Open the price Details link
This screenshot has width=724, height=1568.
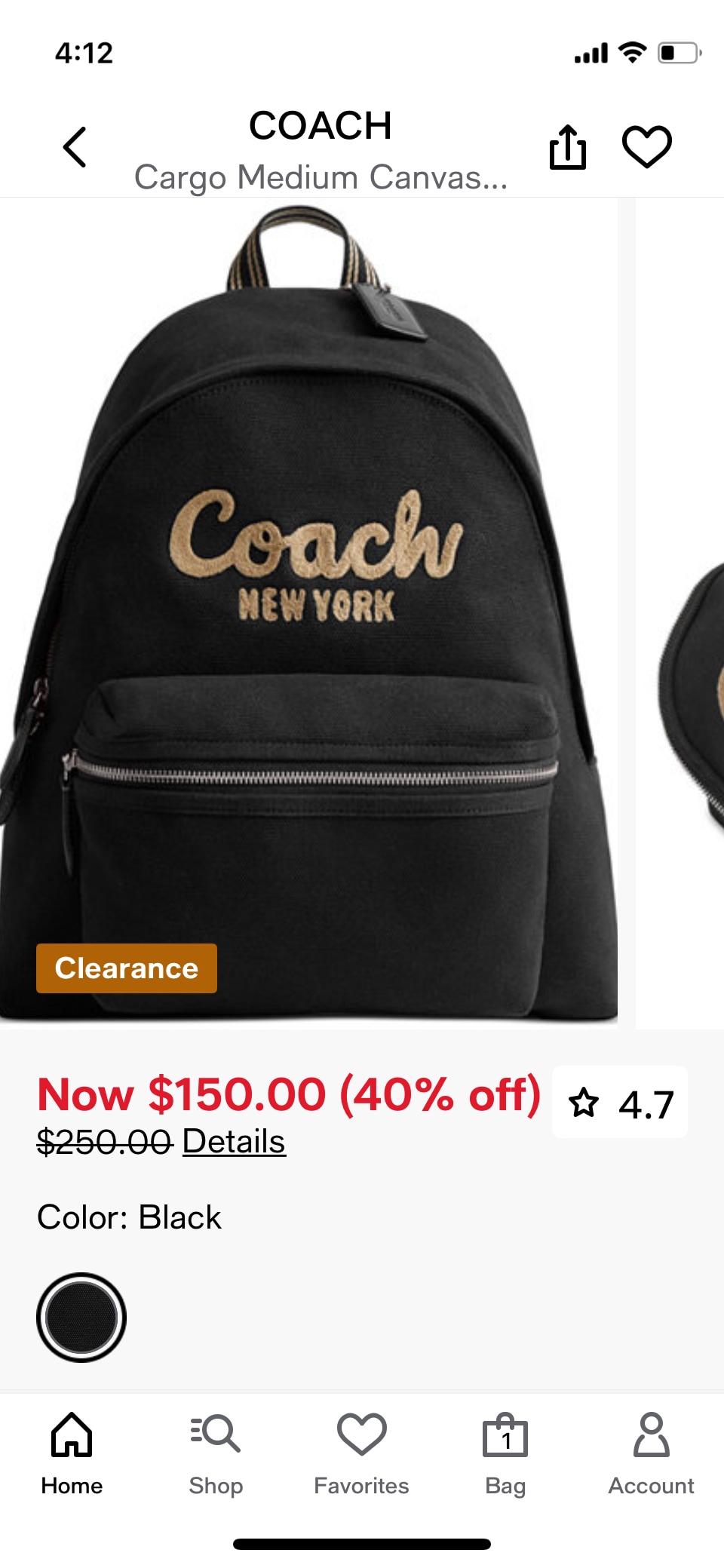tap(234, 1141)
